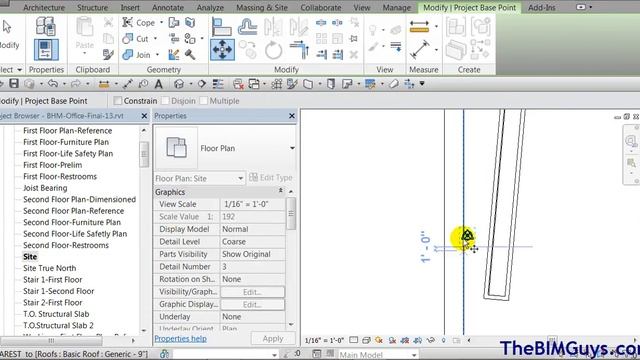The height and width of the screenshot is (360, 640).
Task: Open the Default 3D View icon
Action: 179,84
